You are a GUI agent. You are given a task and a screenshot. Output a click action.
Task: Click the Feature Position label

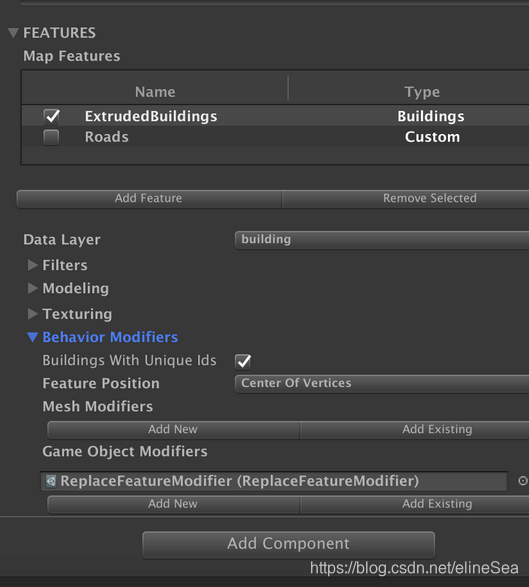101,383
